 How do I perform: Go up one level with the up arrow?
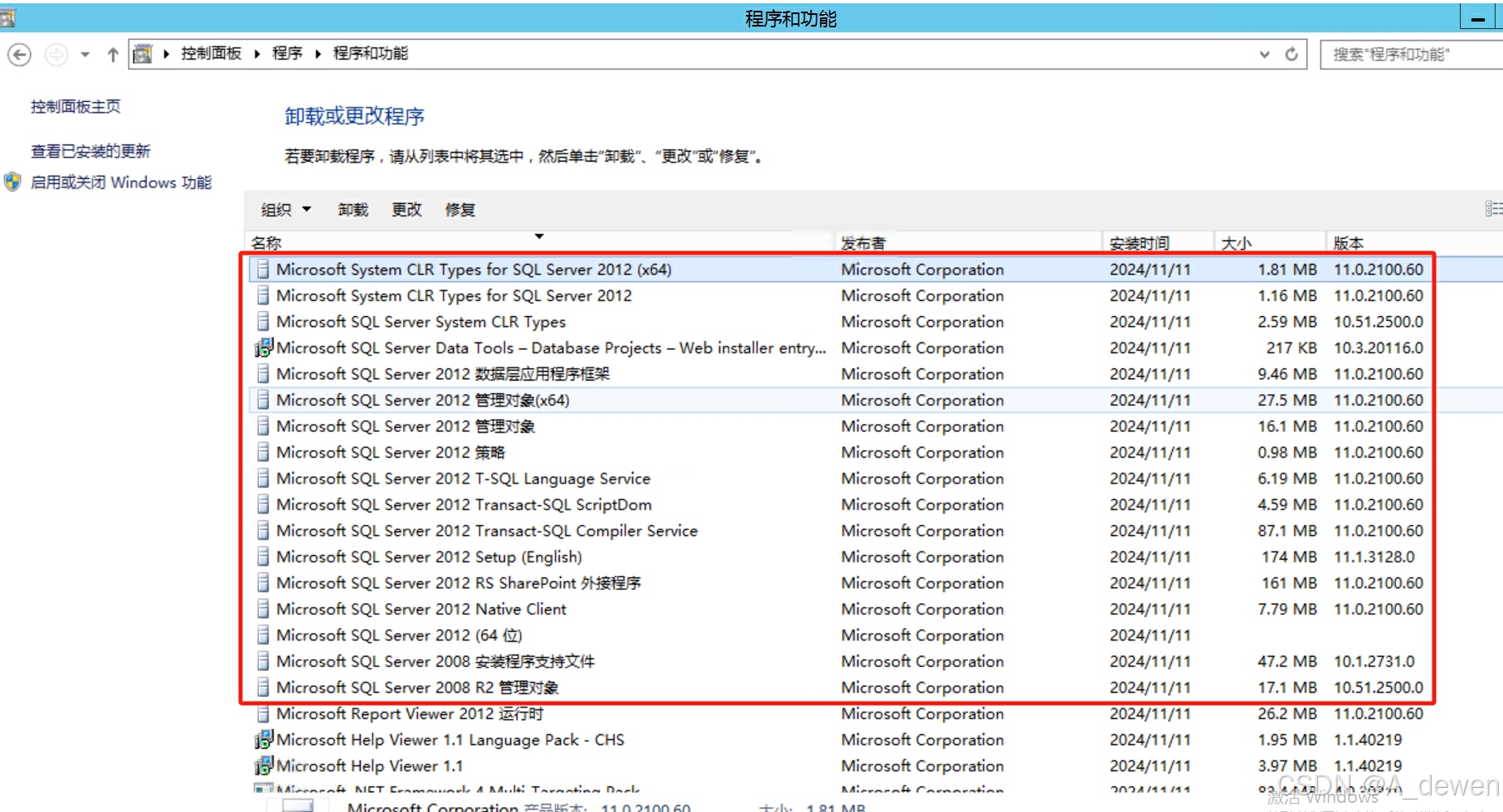click(x=113, y=55)
